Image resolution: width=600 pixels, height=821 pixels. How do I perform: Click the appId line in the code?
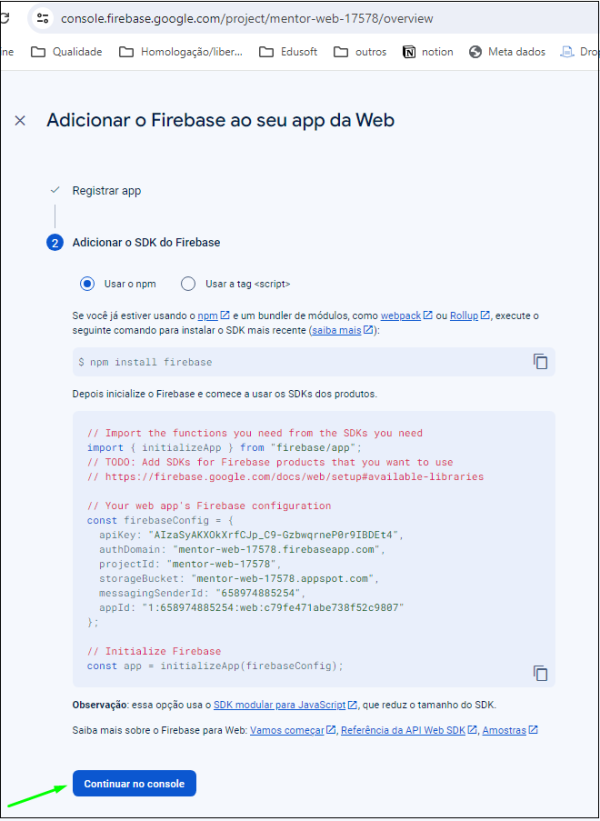[x=252, y=608]
